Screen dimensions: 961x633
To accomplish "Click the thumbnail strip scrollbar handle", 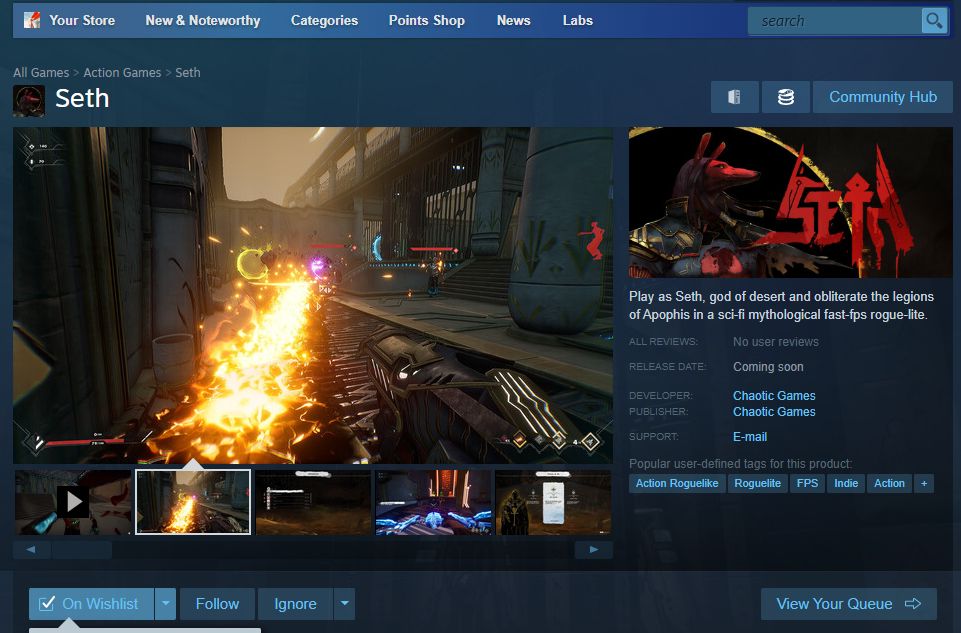I will click(x=82, y=549).
